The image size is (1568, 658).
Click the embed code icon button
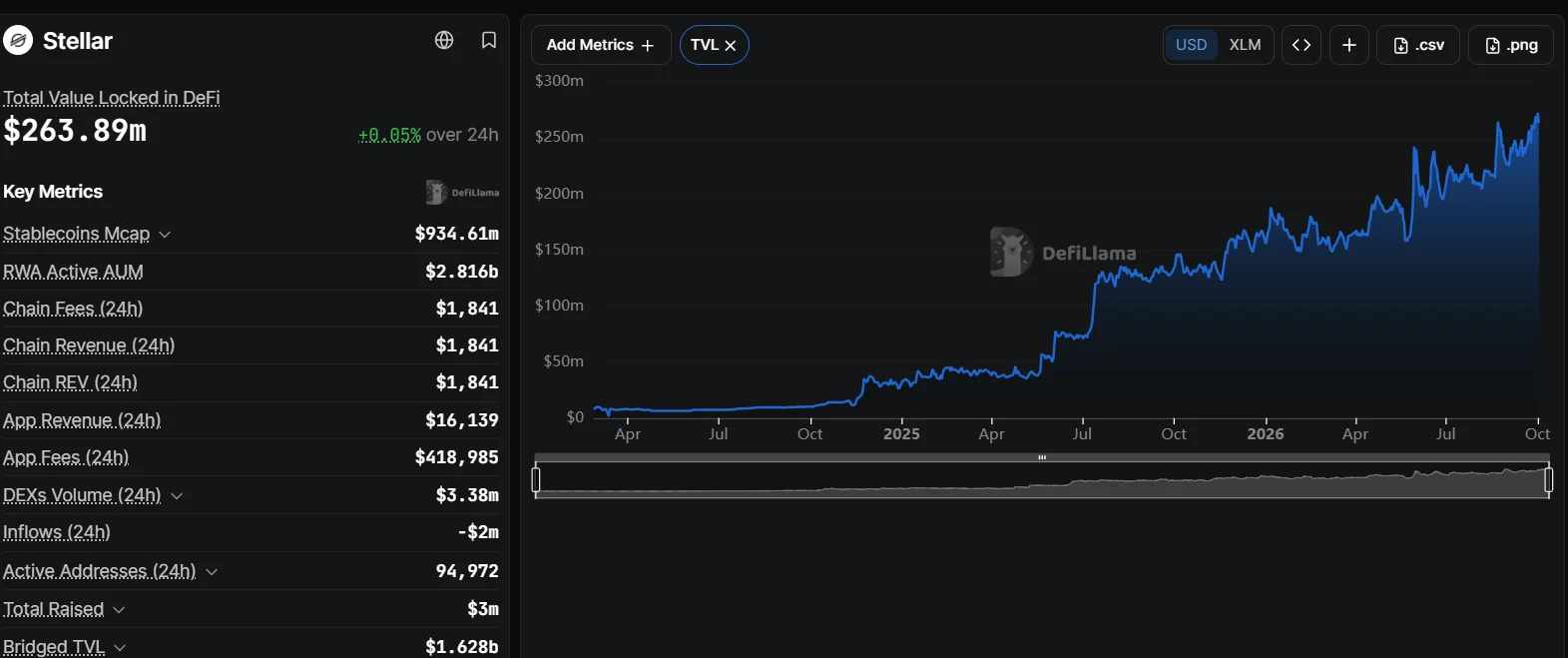[x=1302, y=45]
